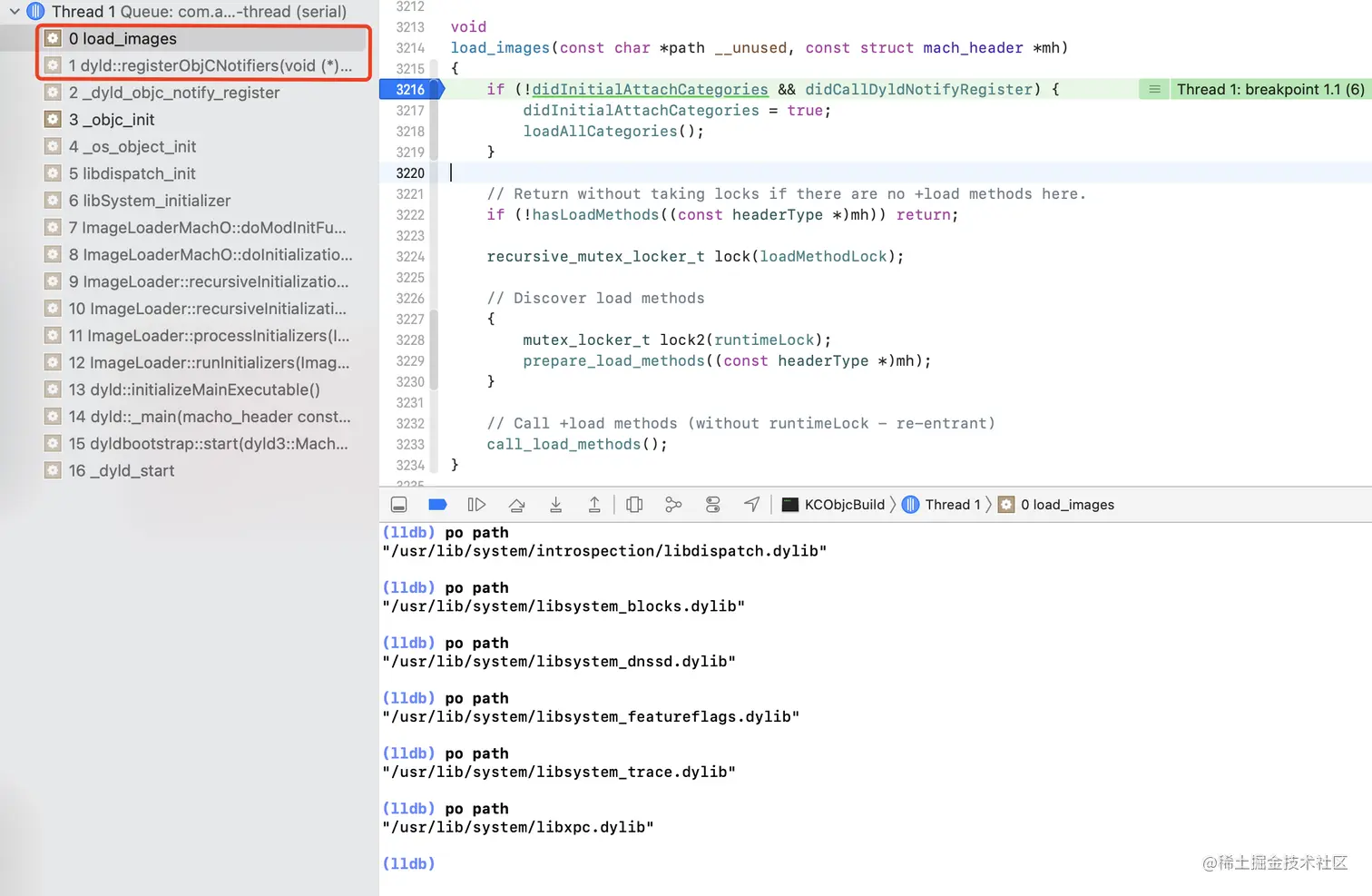Select frame 7 ImageLoaderMachO::doModInitFu...
The height and width of the screenshot is (896, 1372).
[x=189, y=228]
